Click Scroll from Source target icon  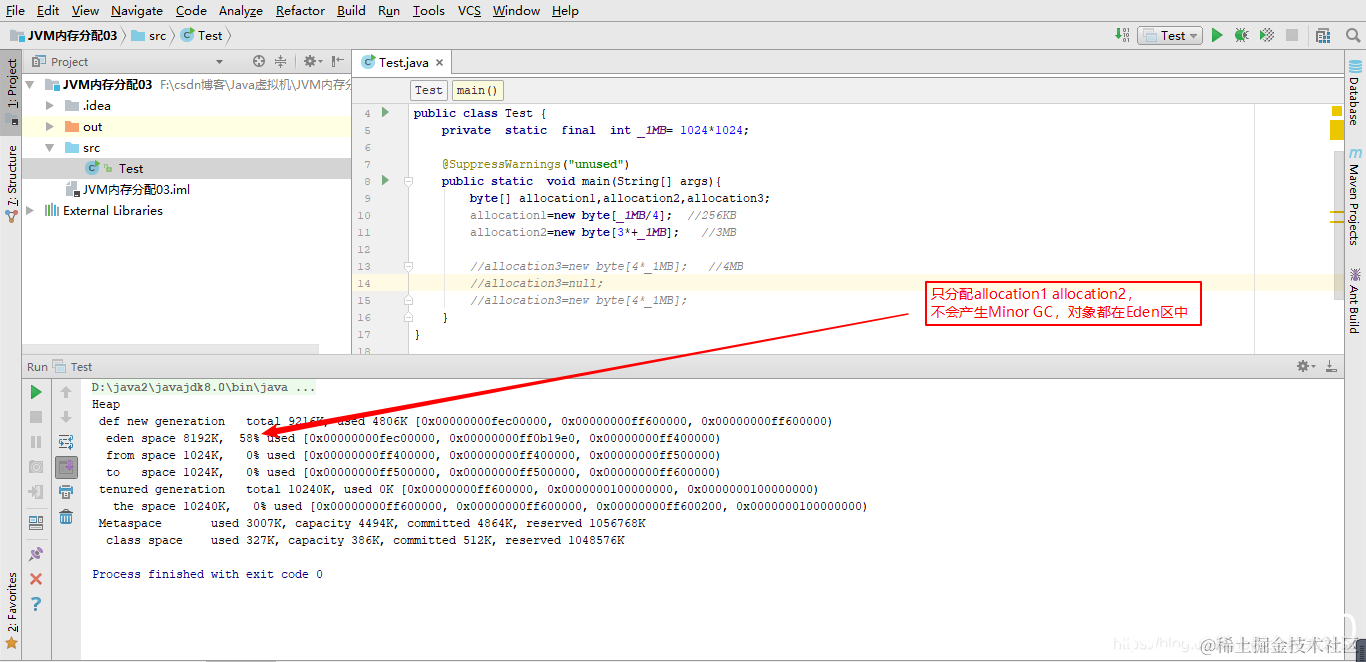tap(259, 61)
